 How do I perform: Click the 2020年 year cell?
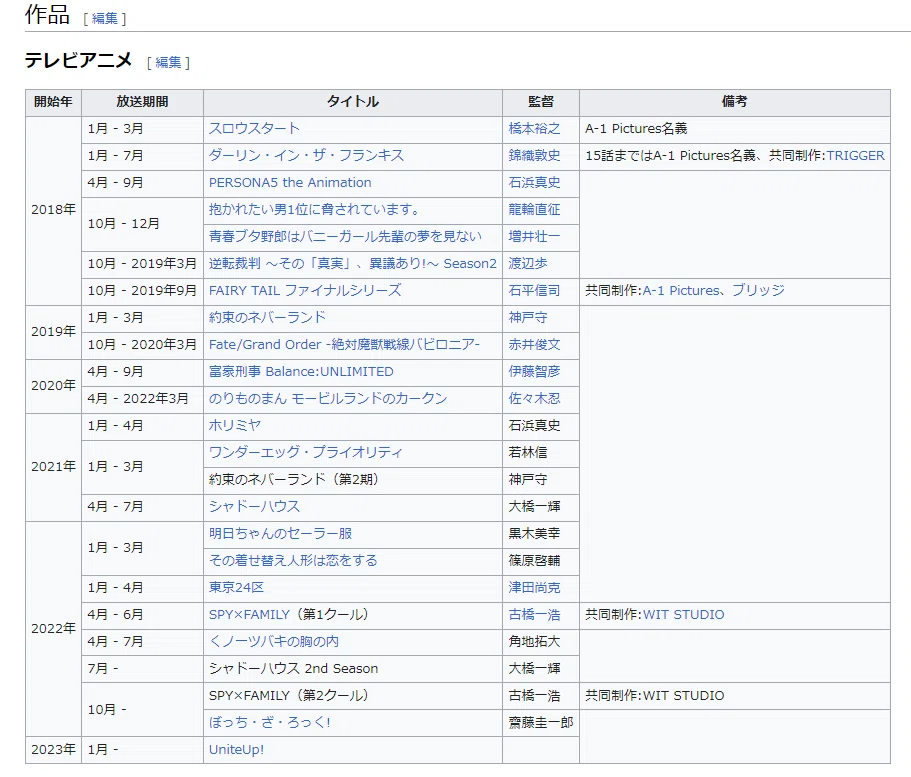pos(53,386)
